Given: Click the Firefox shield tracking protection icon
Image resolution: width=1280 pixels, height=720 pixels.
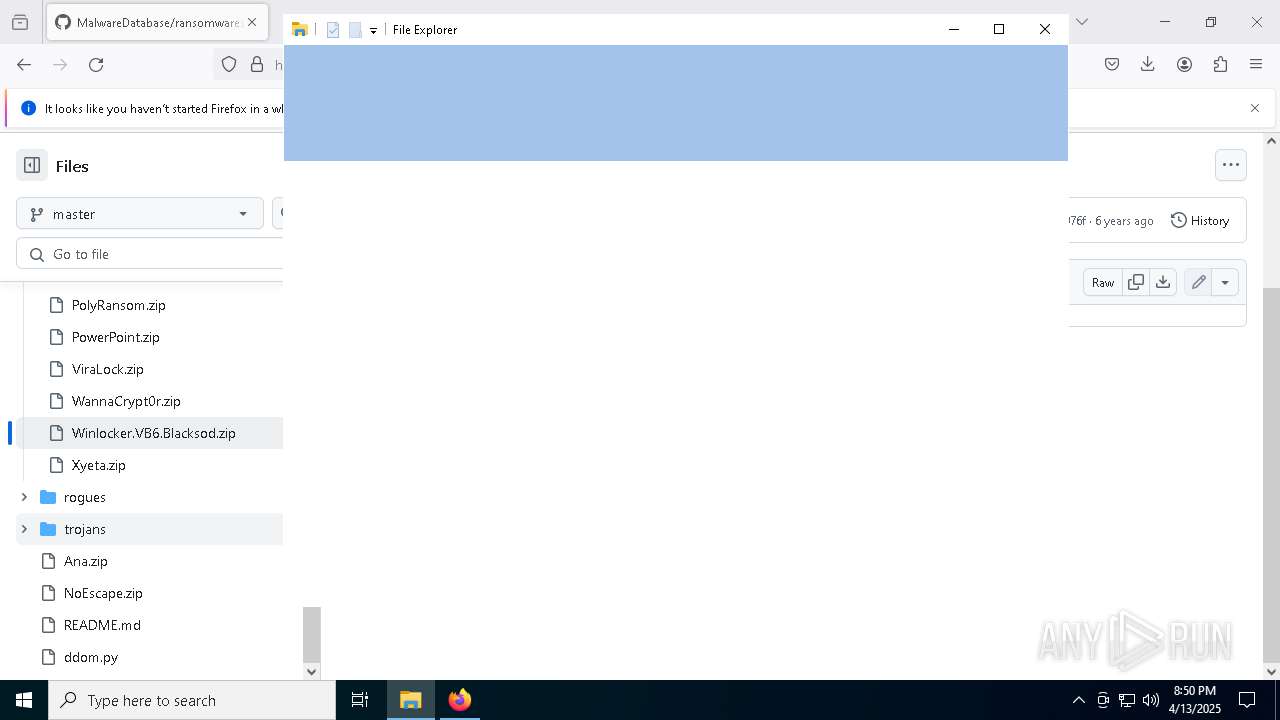Looking at the screenshot, I should point(229,64).
